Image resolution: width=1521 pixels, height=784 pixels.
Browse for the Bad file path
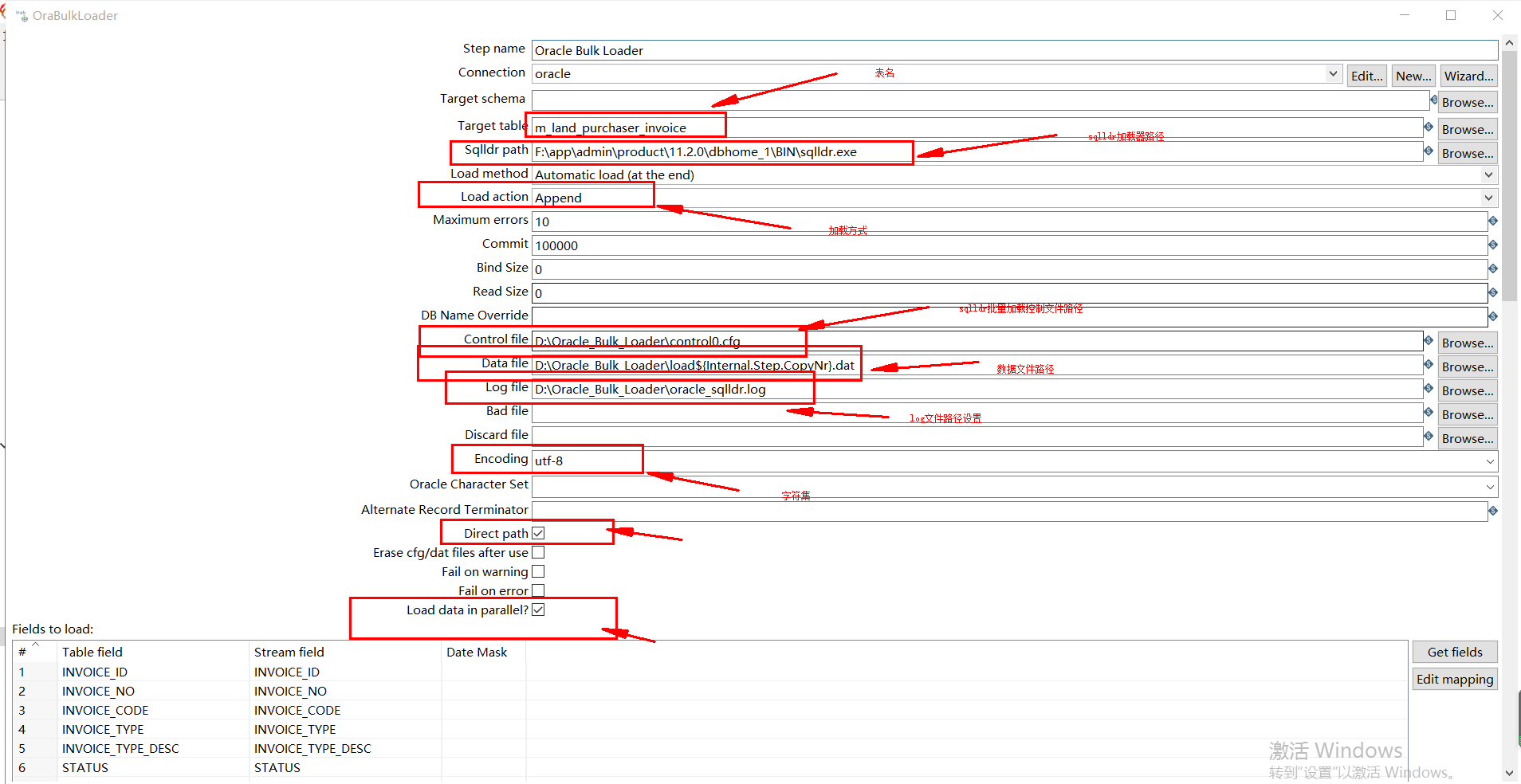tap(1467, 414)
